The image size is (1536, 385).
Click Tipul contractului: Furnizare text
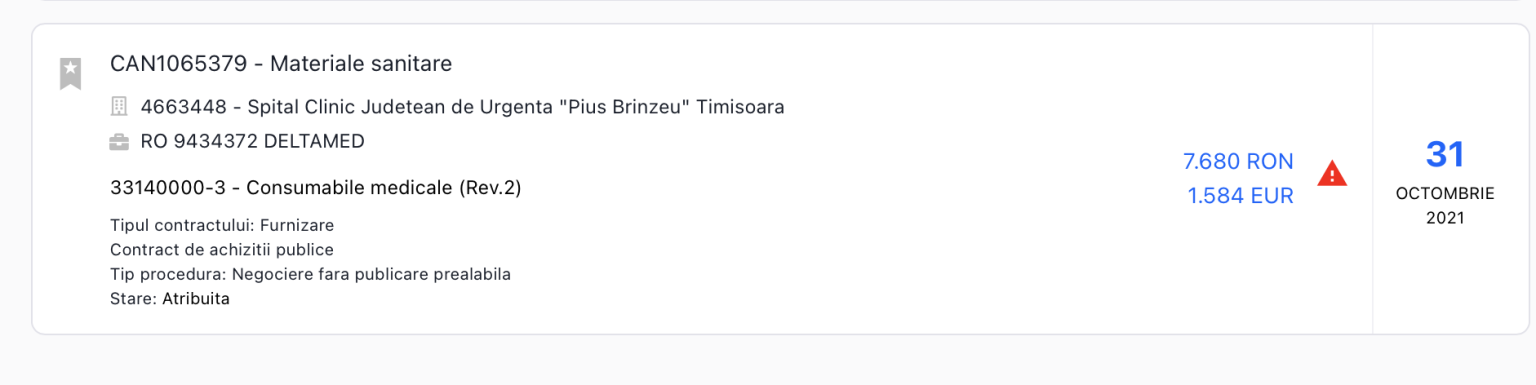[222, 225]
